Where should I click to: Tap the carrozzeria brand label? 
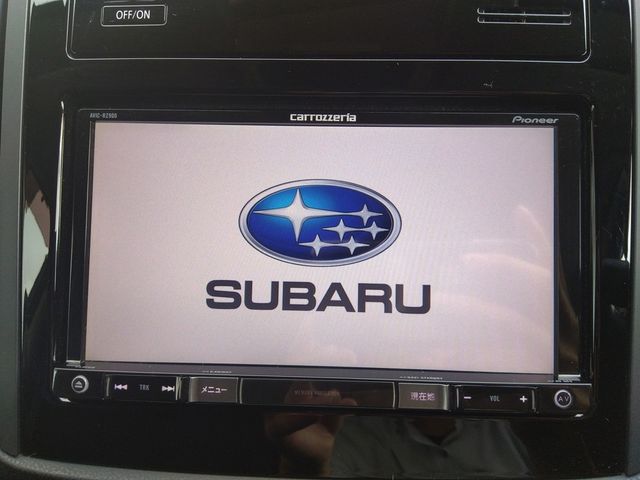pyautogui.click(x=323, y=118)
